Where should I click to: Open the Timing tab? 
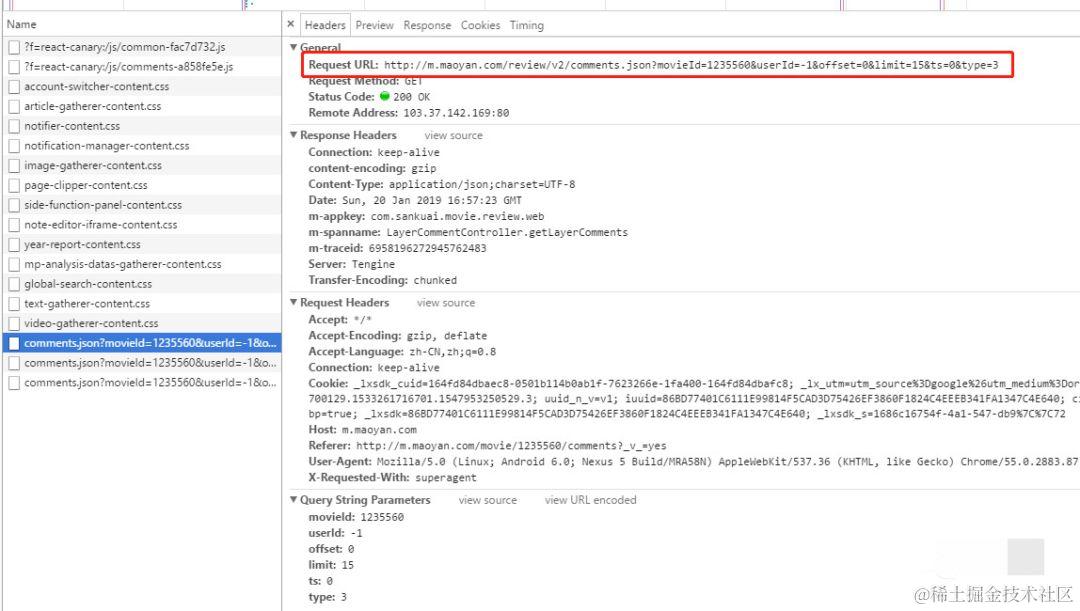click(527, 25)
